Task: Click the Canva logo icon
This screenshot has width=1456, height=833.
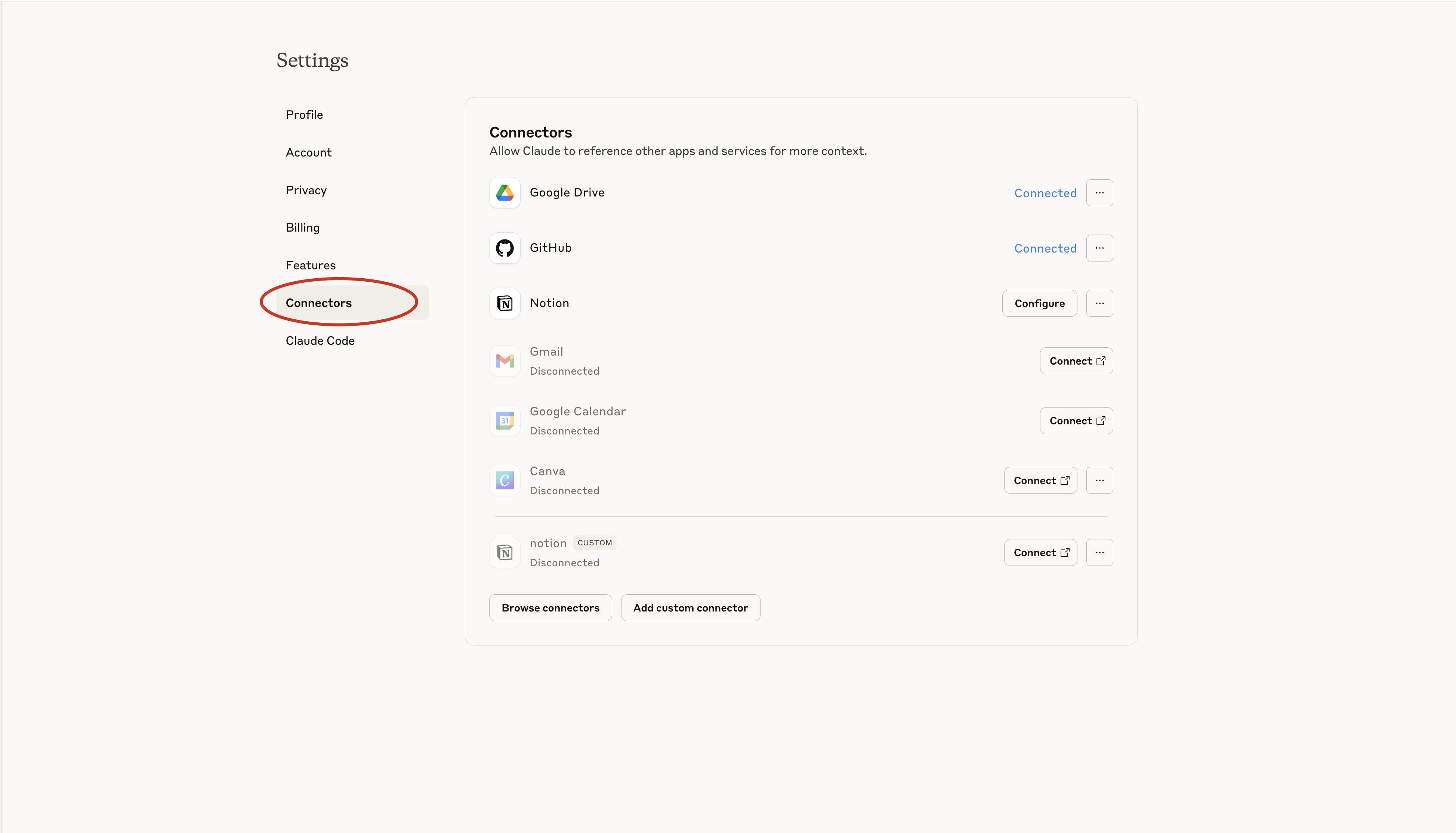Action: point(504,481)
